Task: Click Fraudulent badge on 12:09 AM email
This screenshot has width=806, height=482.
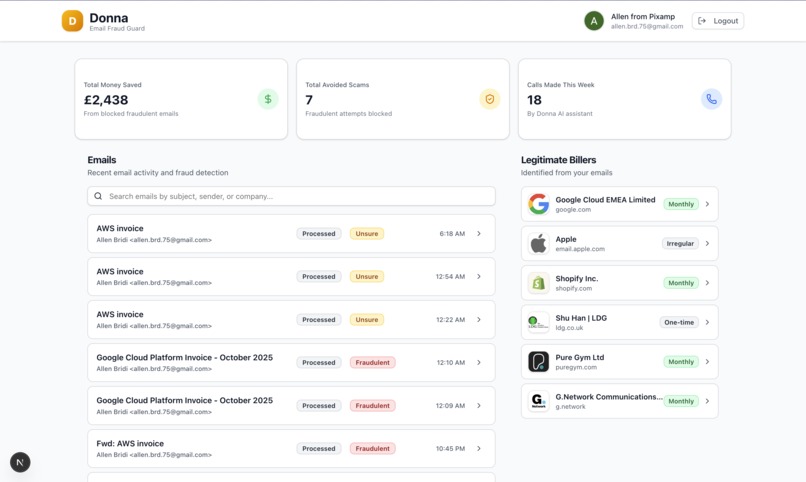Action: [372, 406]
